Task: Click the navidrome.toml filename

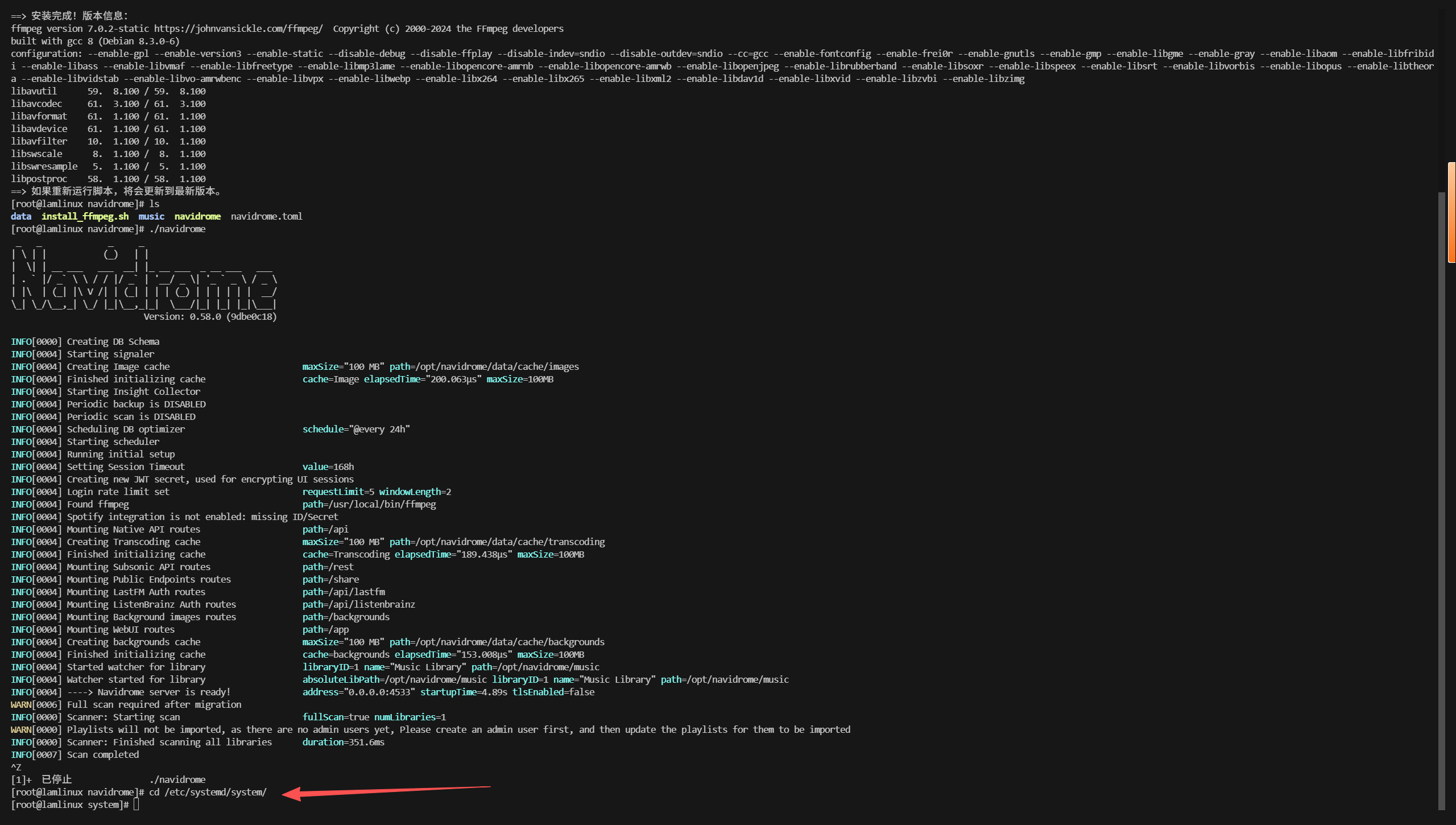Action: tap(266, 216)
